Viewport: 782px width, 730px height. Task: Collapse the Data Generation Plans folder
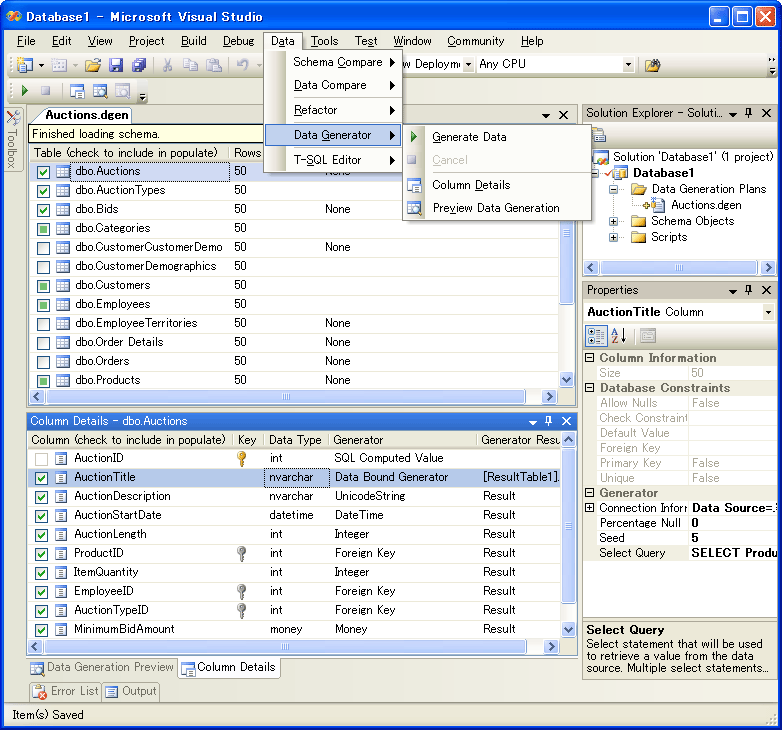coord(613,189)
